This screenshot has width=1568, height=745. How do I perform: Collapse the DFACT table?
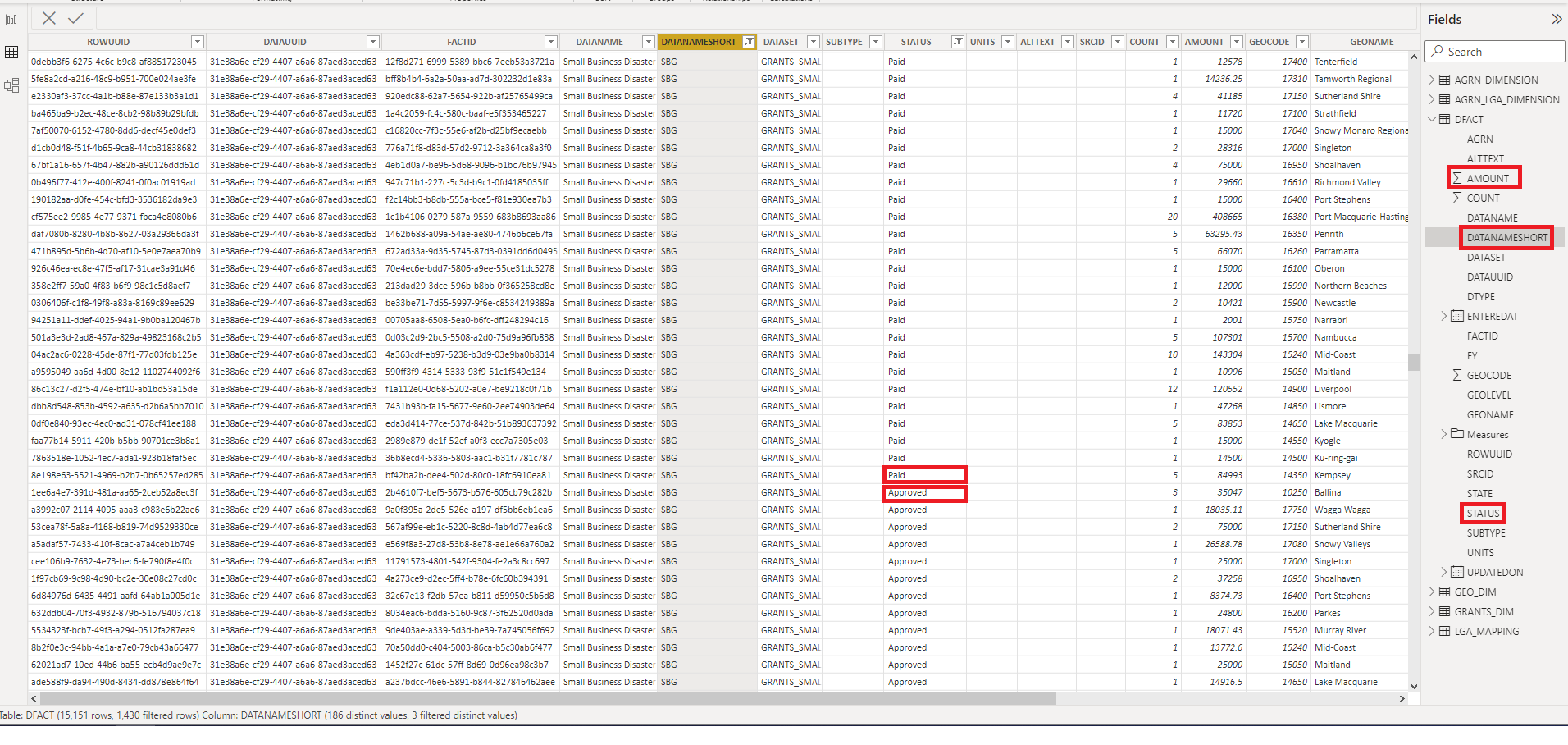tap(1432, 119)
